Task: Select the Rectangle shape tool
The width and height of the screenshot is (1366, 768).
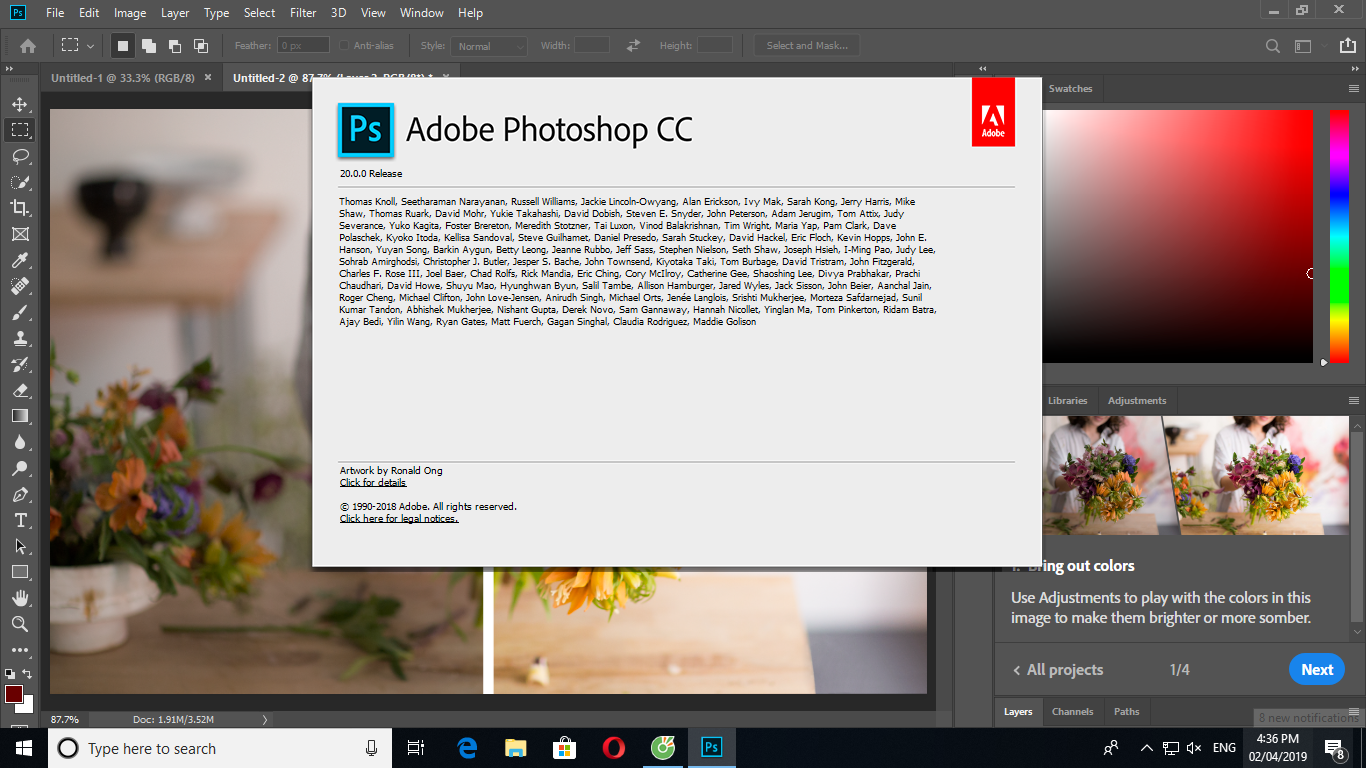Action: pos(20,572)
